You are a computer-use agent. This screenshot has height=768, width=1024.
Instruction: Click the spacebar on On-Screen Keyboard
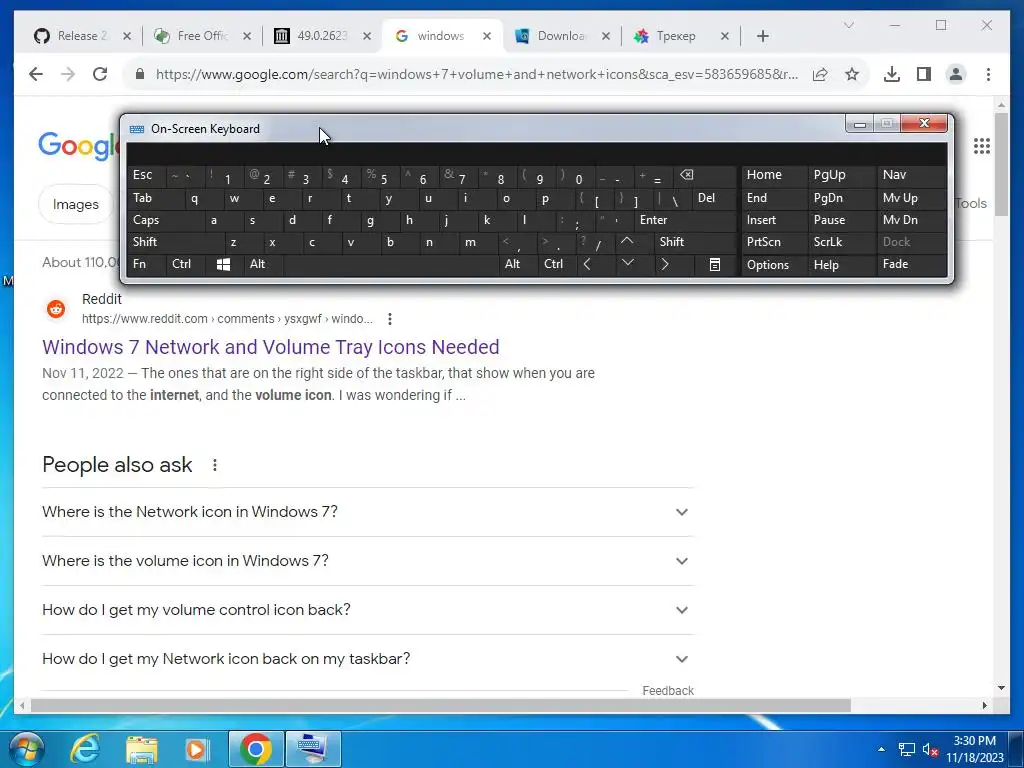tap(391, 264)
